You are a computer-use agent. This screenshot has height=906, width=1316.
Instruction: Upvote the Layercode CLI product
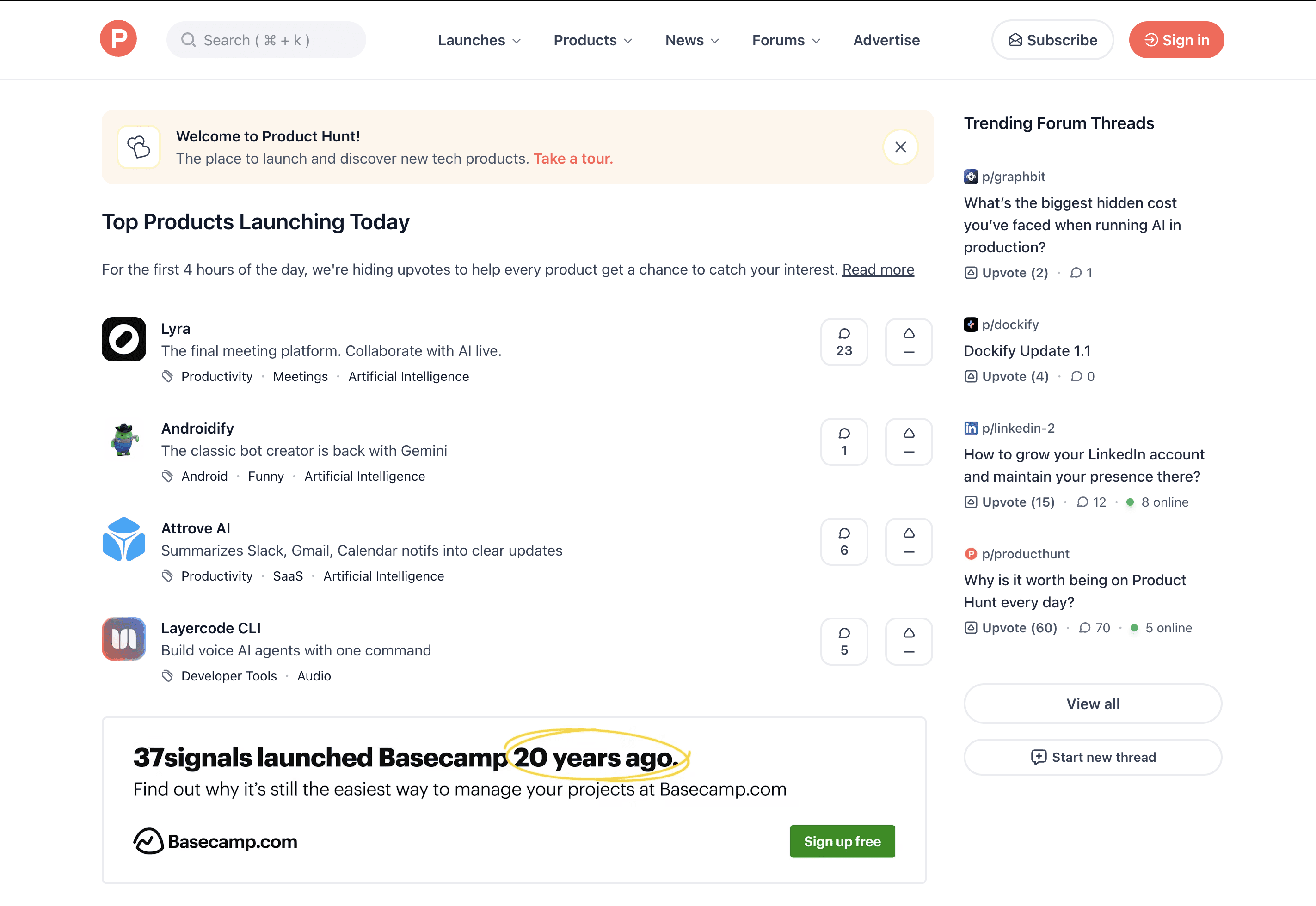tap(908, 642)
